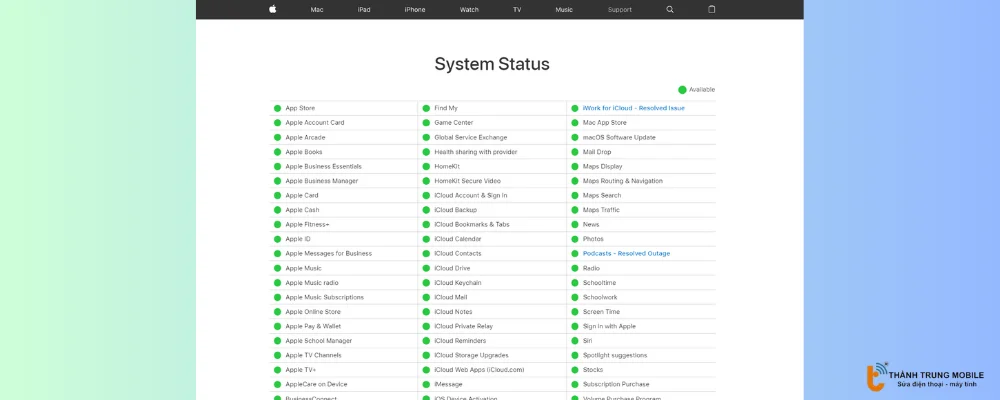Image resolution: width=1000 pixels, height=400 pixels.
Task: Select the Spotlight suggestions row
Action: [x=641, y=355]
